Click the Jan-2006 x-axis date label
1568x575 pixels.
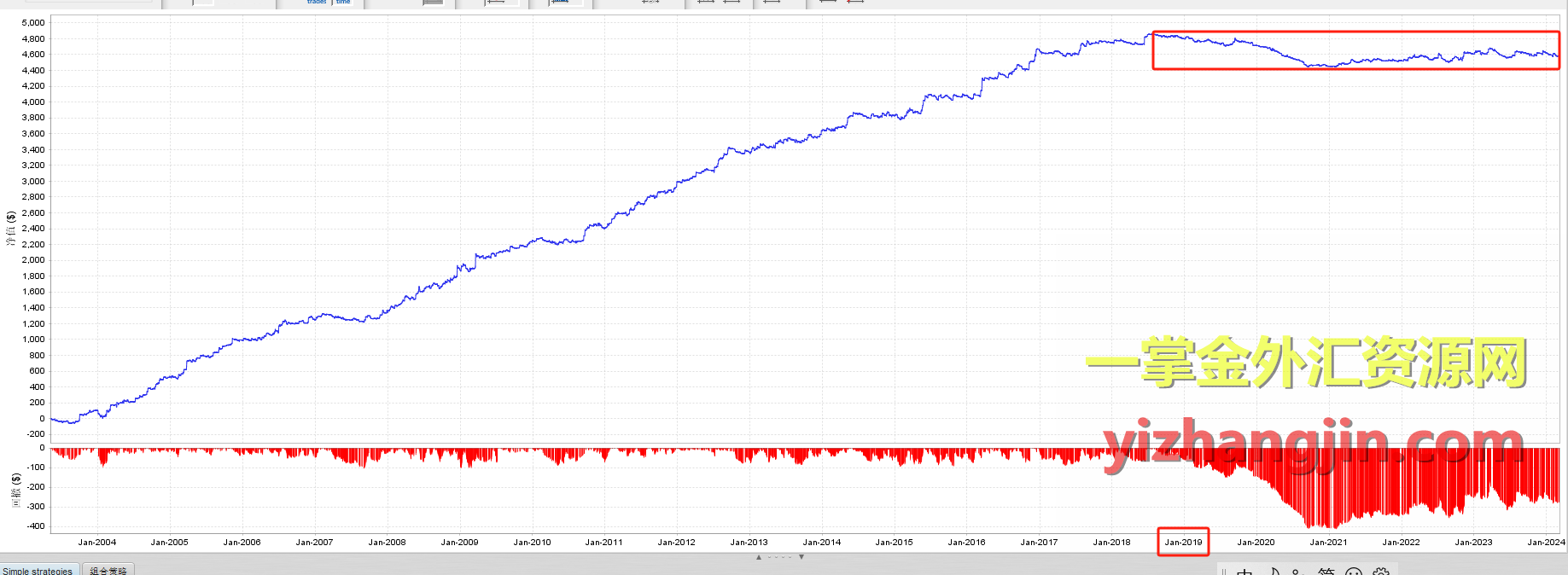[242, 543]
